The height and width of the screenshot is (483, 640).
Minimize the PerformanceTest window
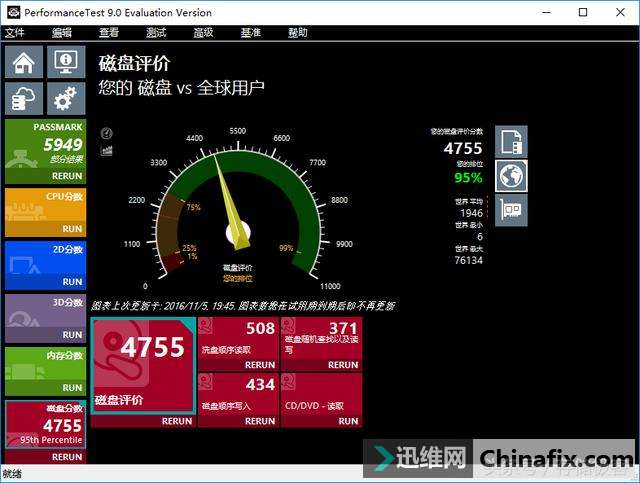(546, 12)
